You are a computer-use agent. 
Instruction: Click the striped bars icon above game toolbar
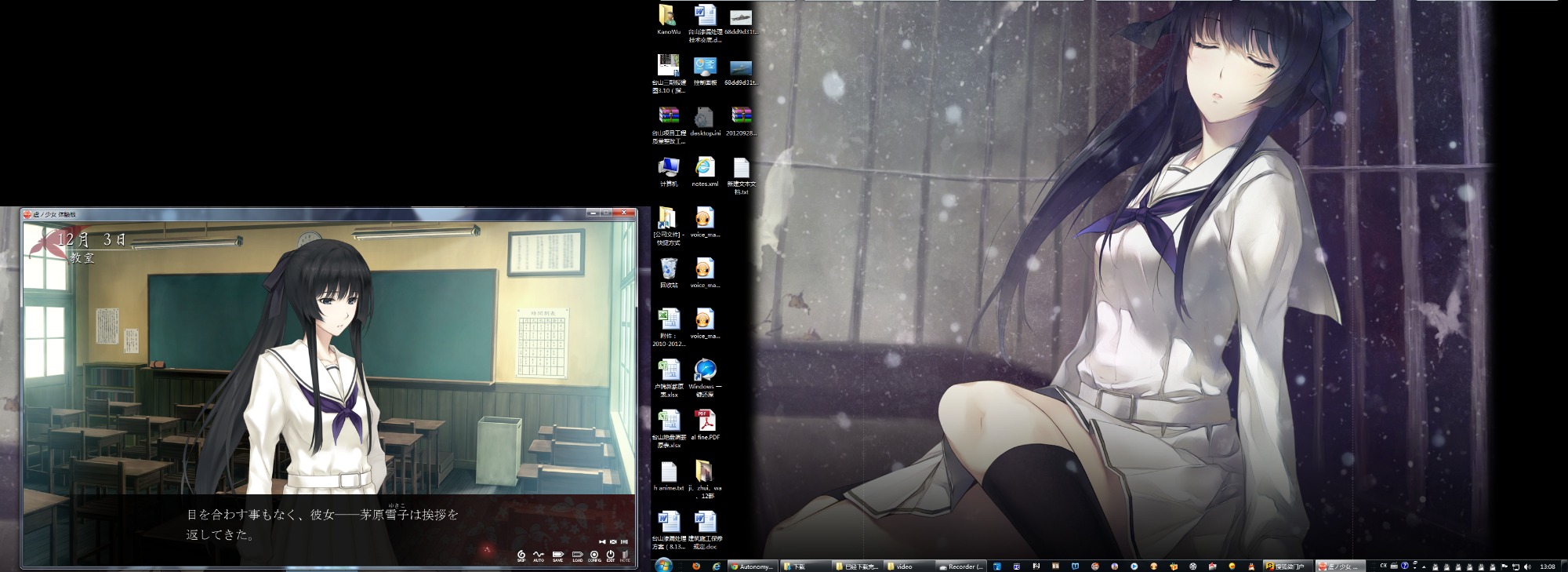pyautogui.click(x=624, y=541)
